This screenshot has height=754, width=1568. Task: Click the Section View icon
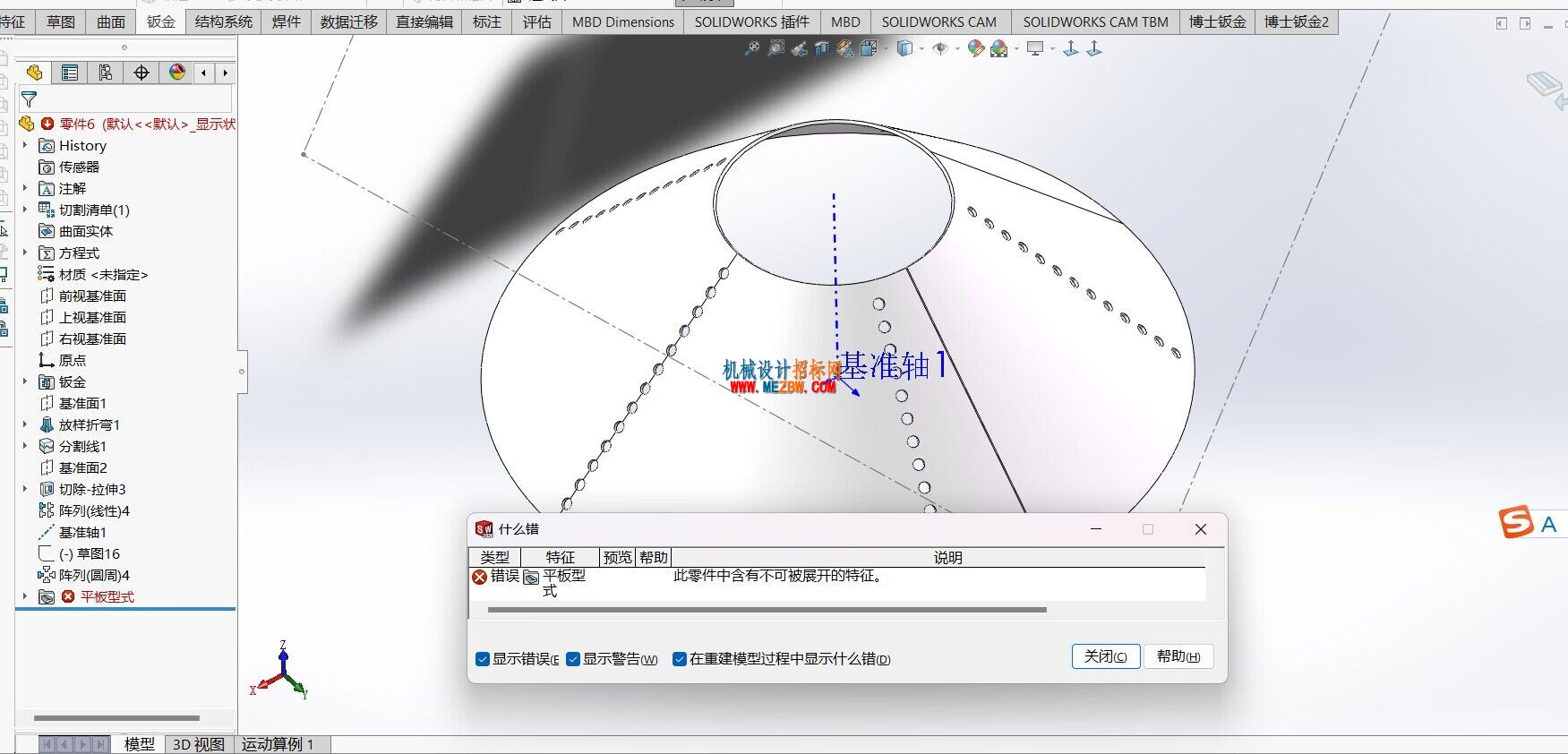822,49
